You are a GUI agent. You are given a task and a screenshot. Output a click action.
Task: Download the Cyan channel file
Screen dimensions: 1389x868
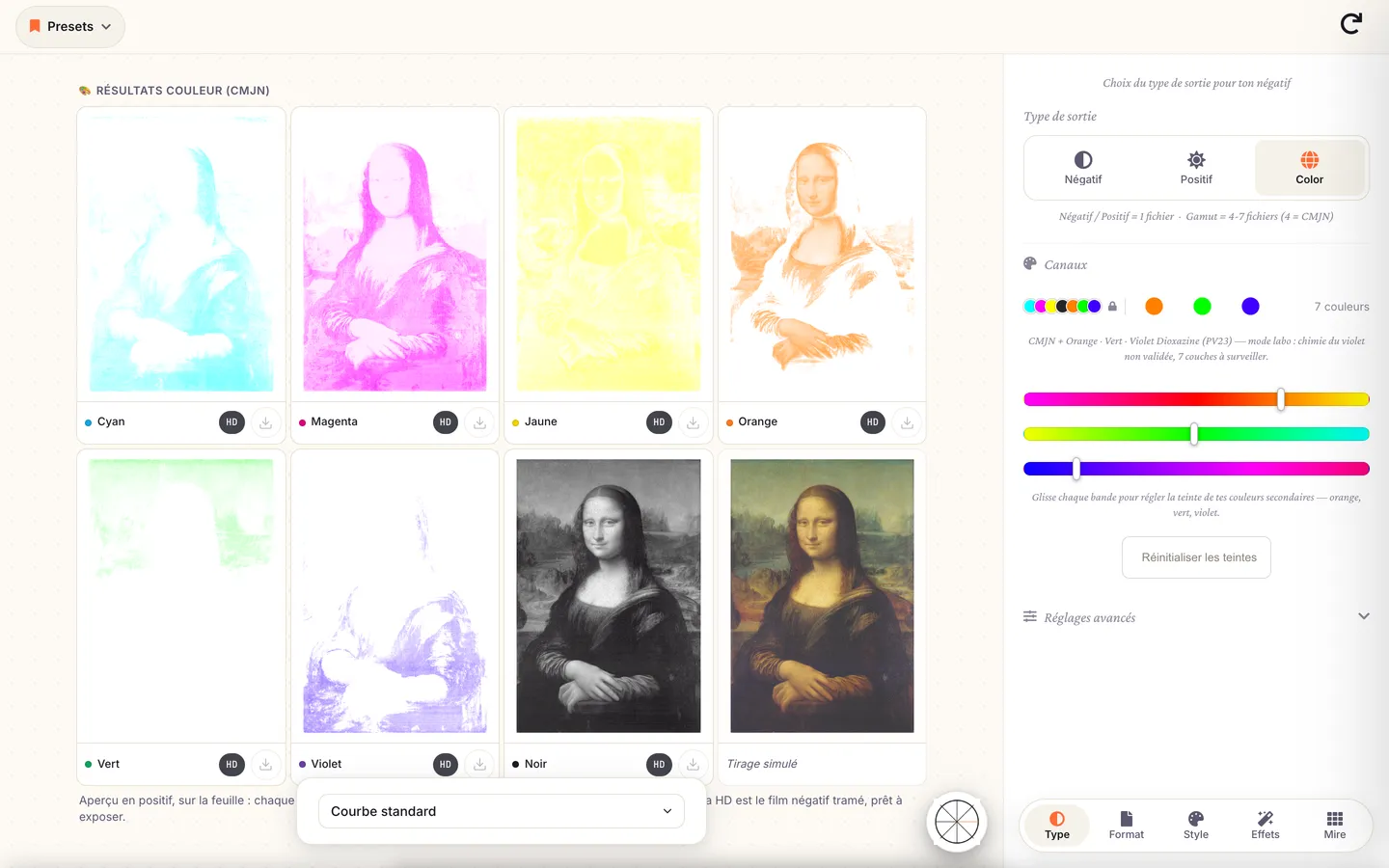click(265, 422)
